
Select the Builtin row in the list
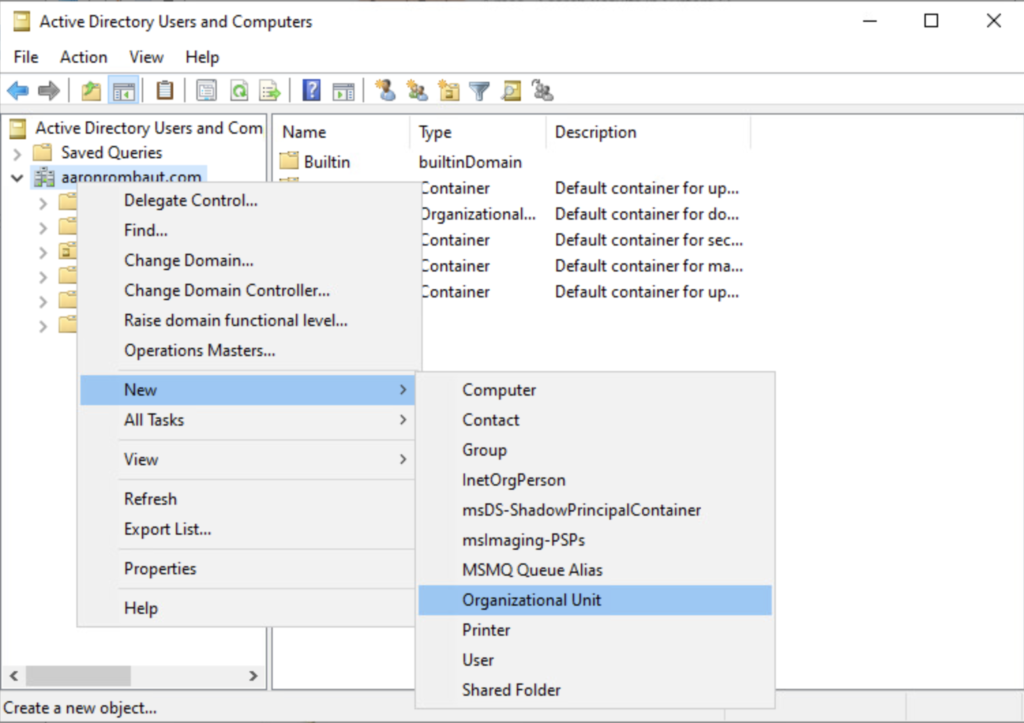327,161
